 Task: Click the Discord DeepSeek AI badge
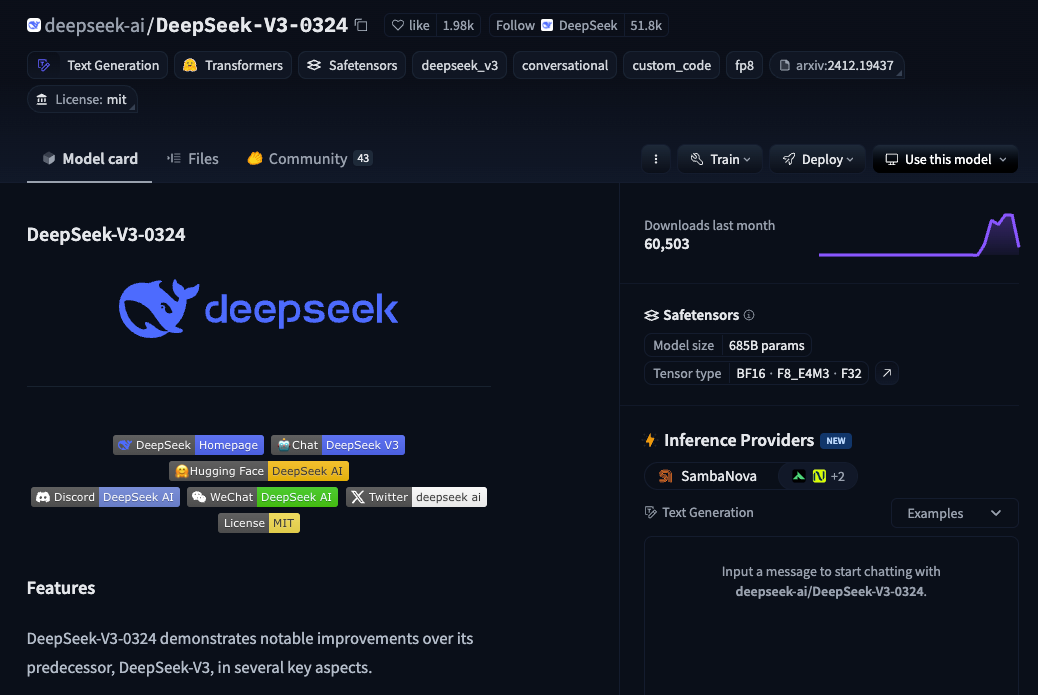[x=104, y=496]
